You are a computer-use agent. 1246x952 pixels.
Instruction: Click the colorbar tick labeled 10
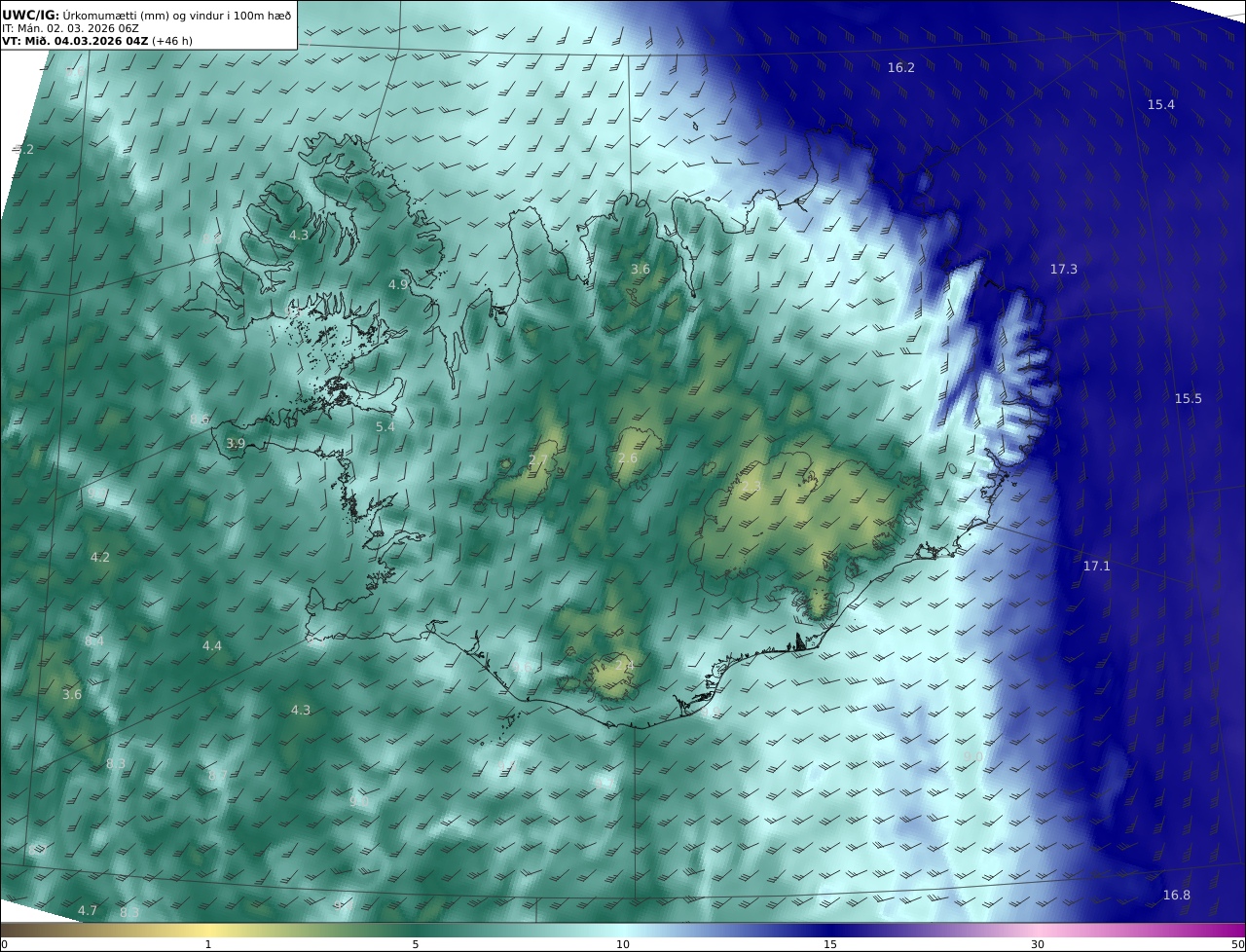coord(623,944)
